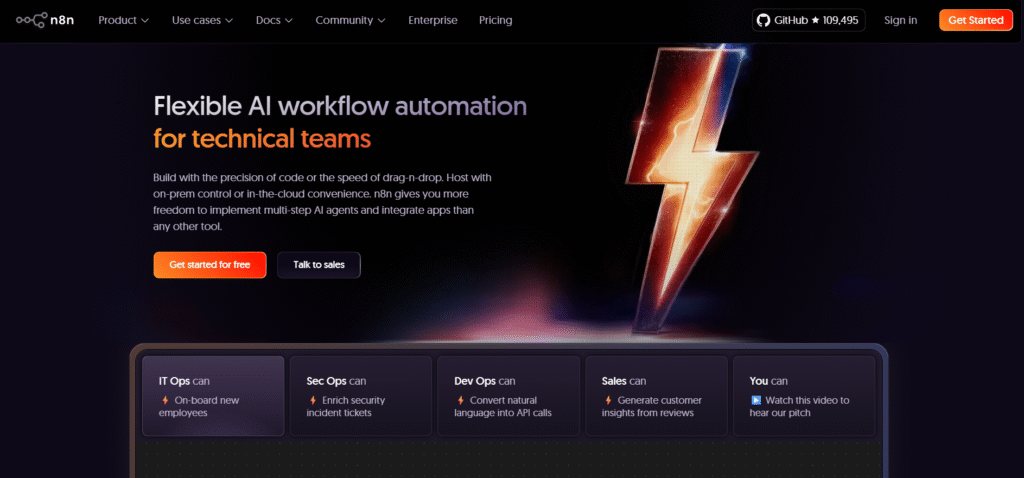
Task: Click the star icon beside 109,495
Action: click(x=815, y=20)
